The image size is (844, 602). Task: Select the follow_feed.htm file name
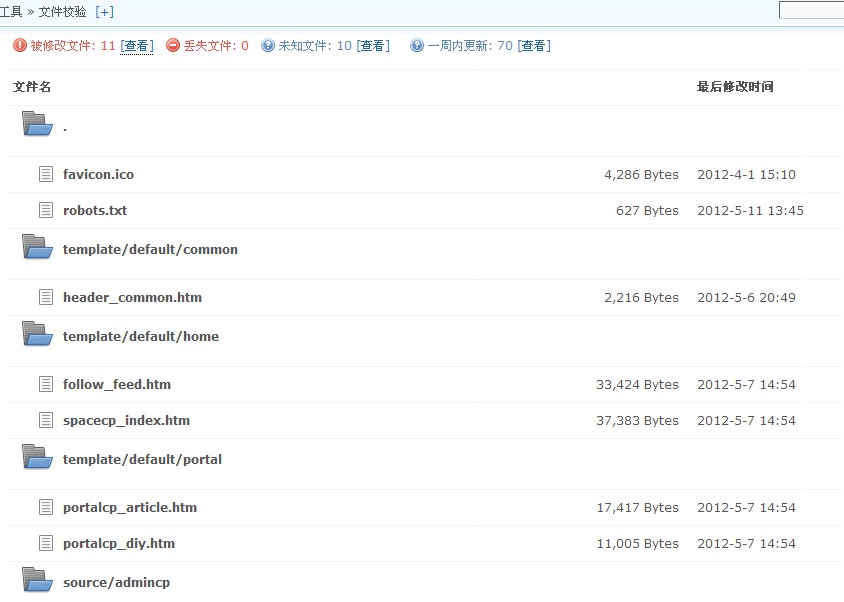pos(116,384)
